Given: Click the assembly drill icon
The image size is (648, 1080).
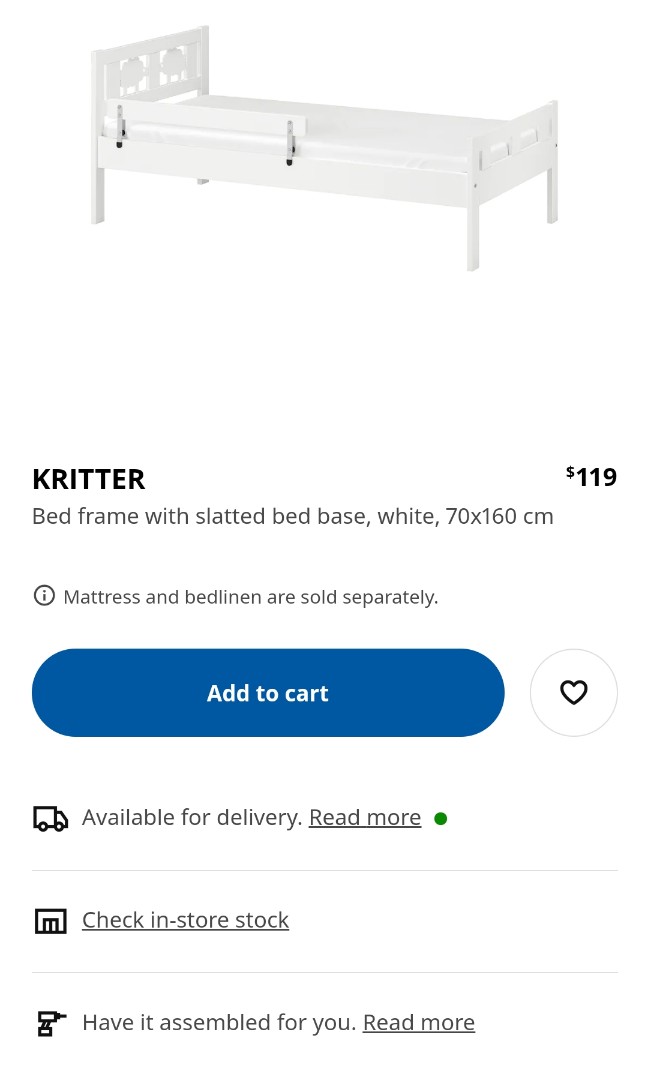Looking at the screenshot, I should click(50, 1024).
